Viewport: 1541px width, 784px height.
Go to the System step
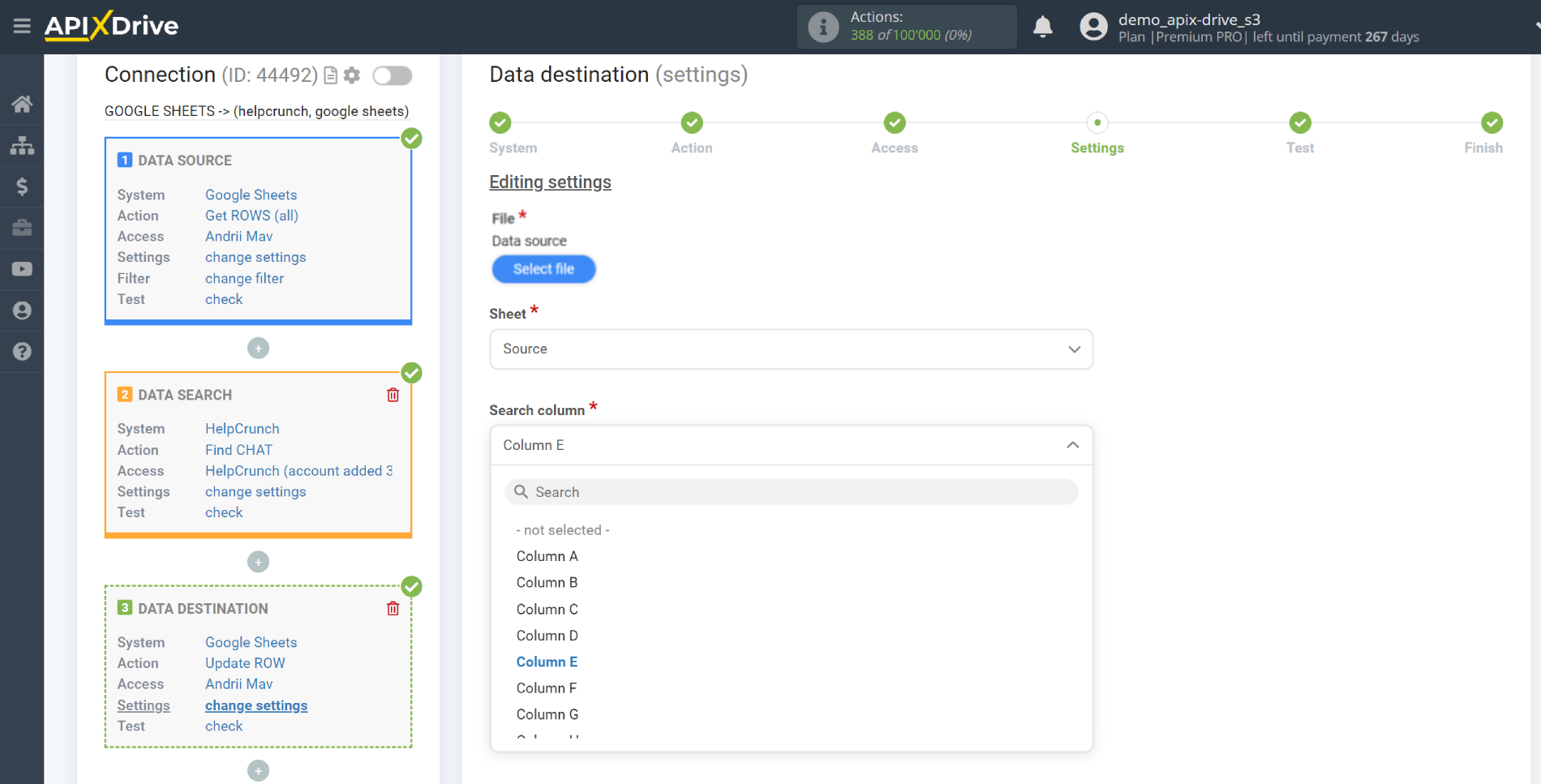click(x=500, y=122)
